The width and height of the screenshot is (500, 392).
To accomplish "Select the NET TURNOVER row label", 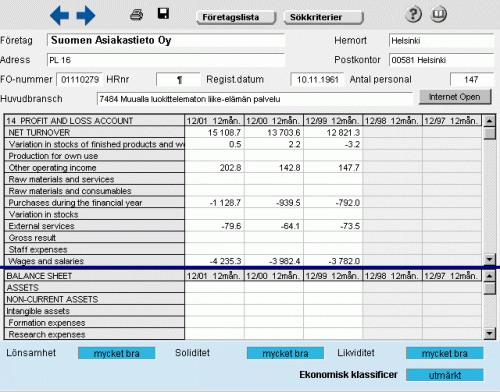I will pos(94,133).
